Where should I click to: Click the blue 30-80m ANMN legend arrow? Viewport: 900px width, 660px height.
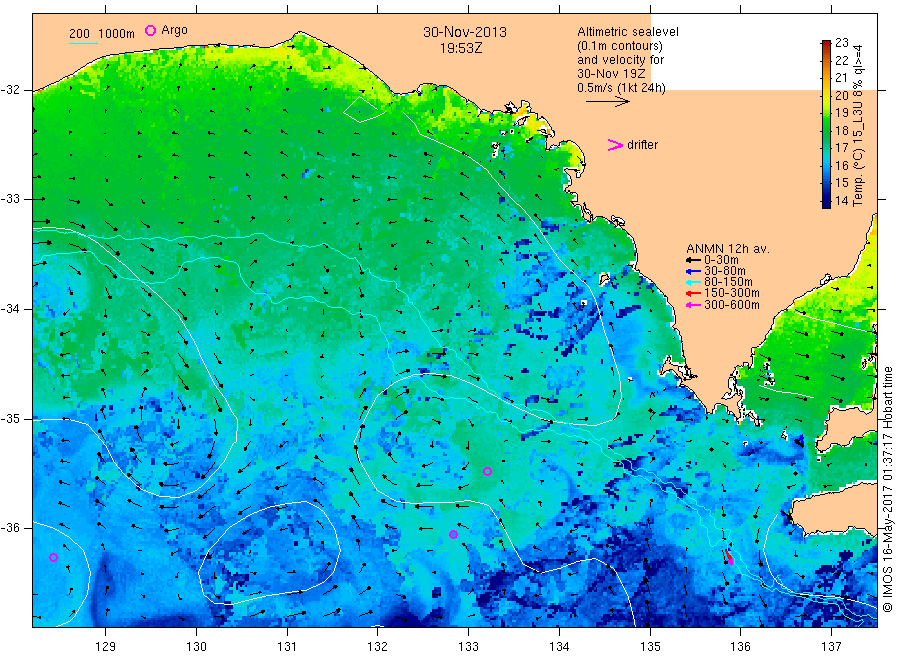pos(693,271)
